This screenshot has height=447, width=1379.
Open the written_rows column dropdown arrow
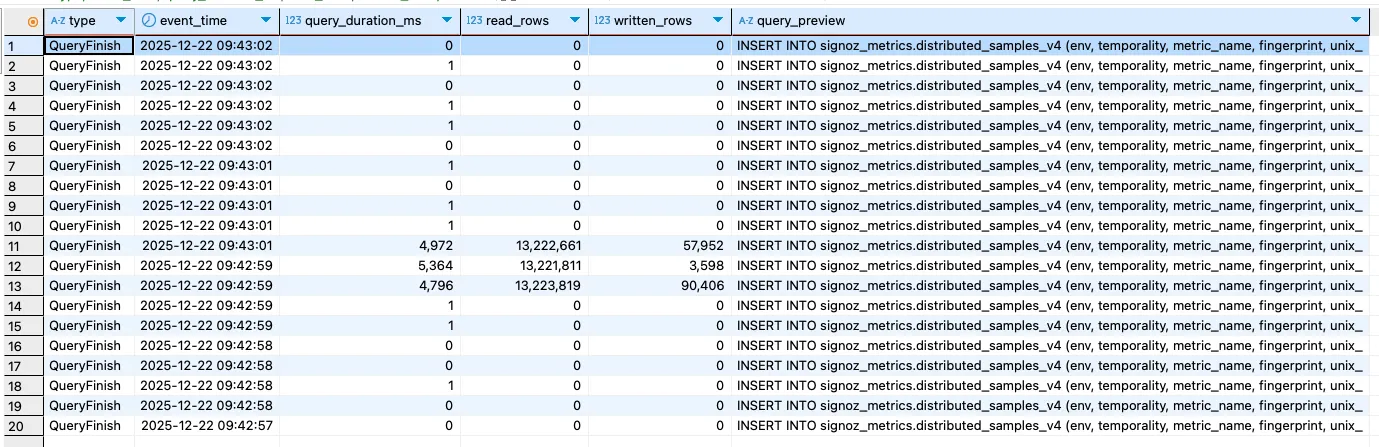click(717, 21)
